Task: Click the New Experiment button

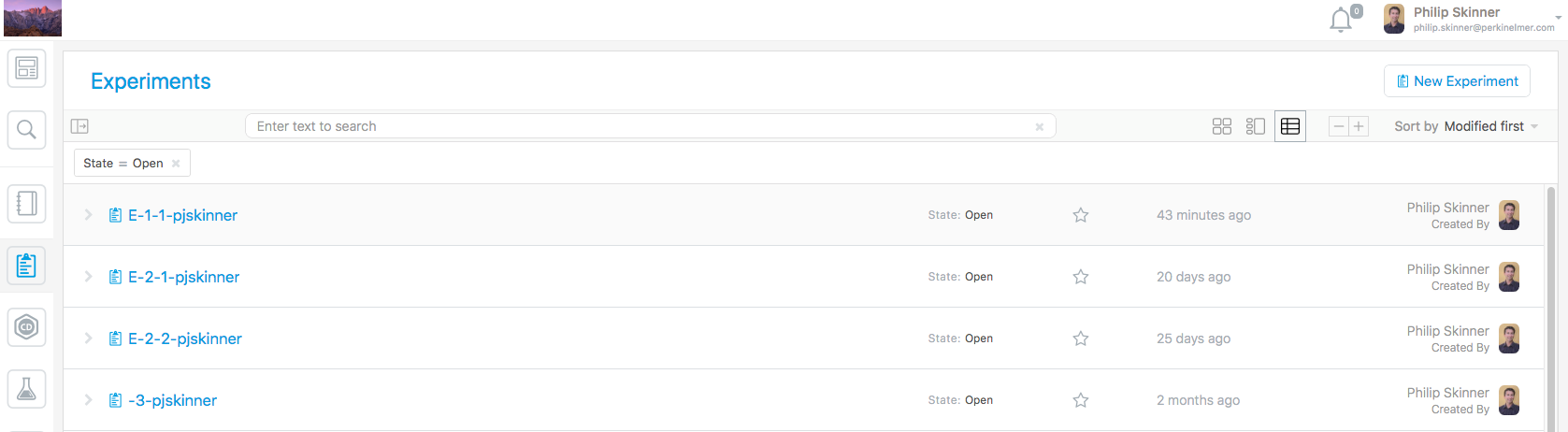Action: click(x=1457, y=81)
